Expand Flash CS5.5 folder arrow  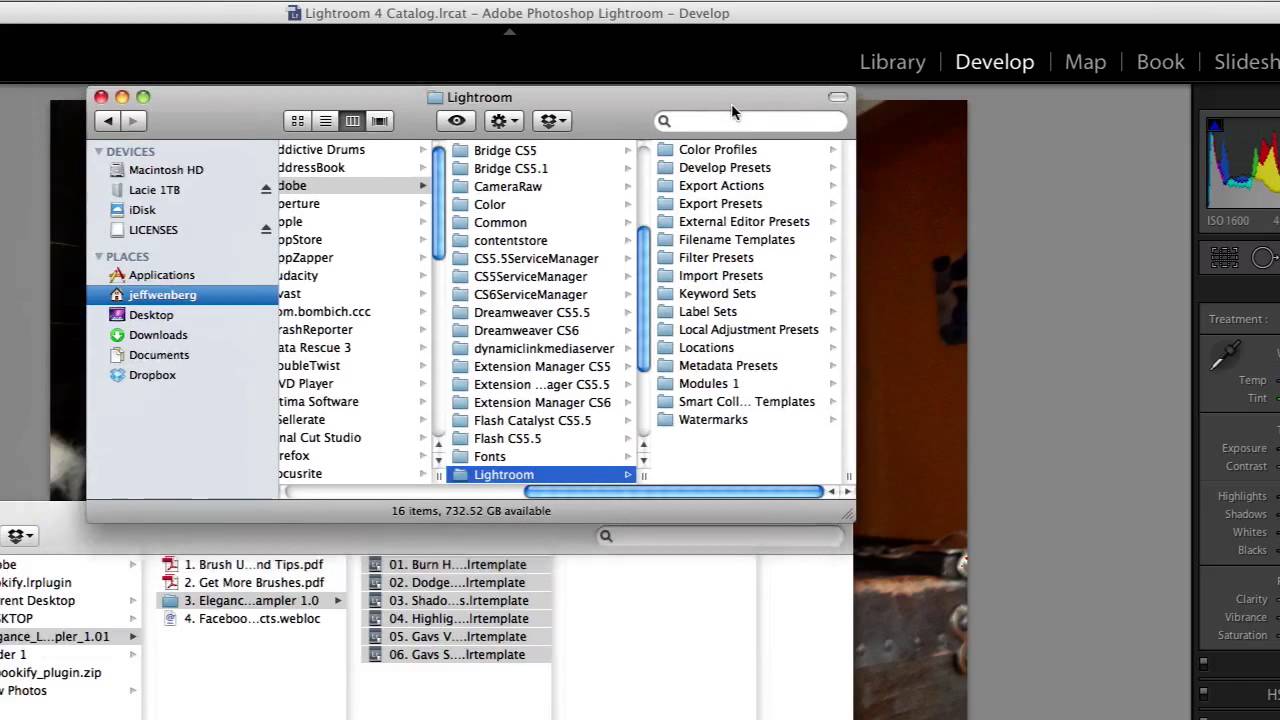(x=628, y=439)
